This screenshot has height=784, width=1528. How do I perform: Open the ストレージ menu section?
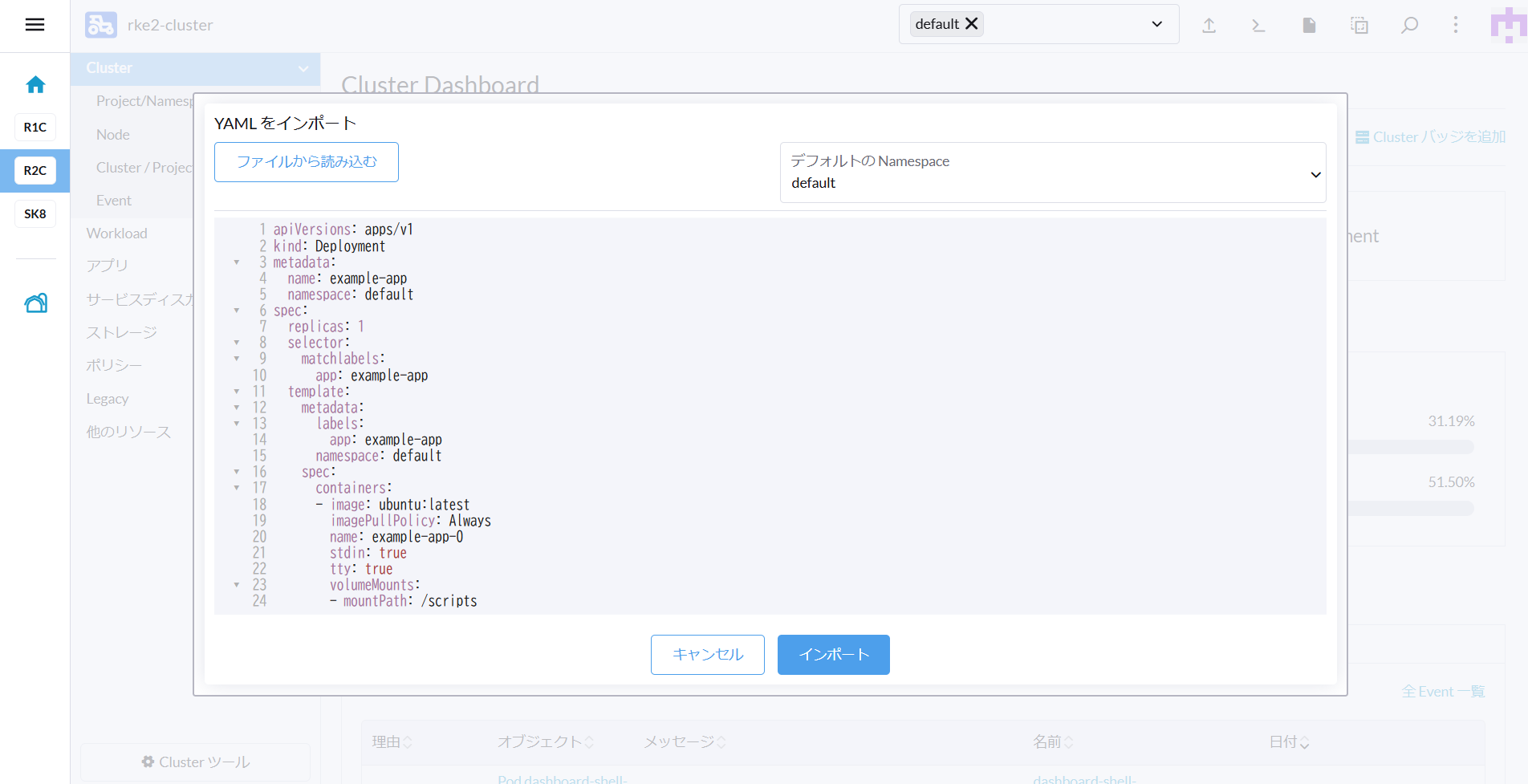(122, 332)
